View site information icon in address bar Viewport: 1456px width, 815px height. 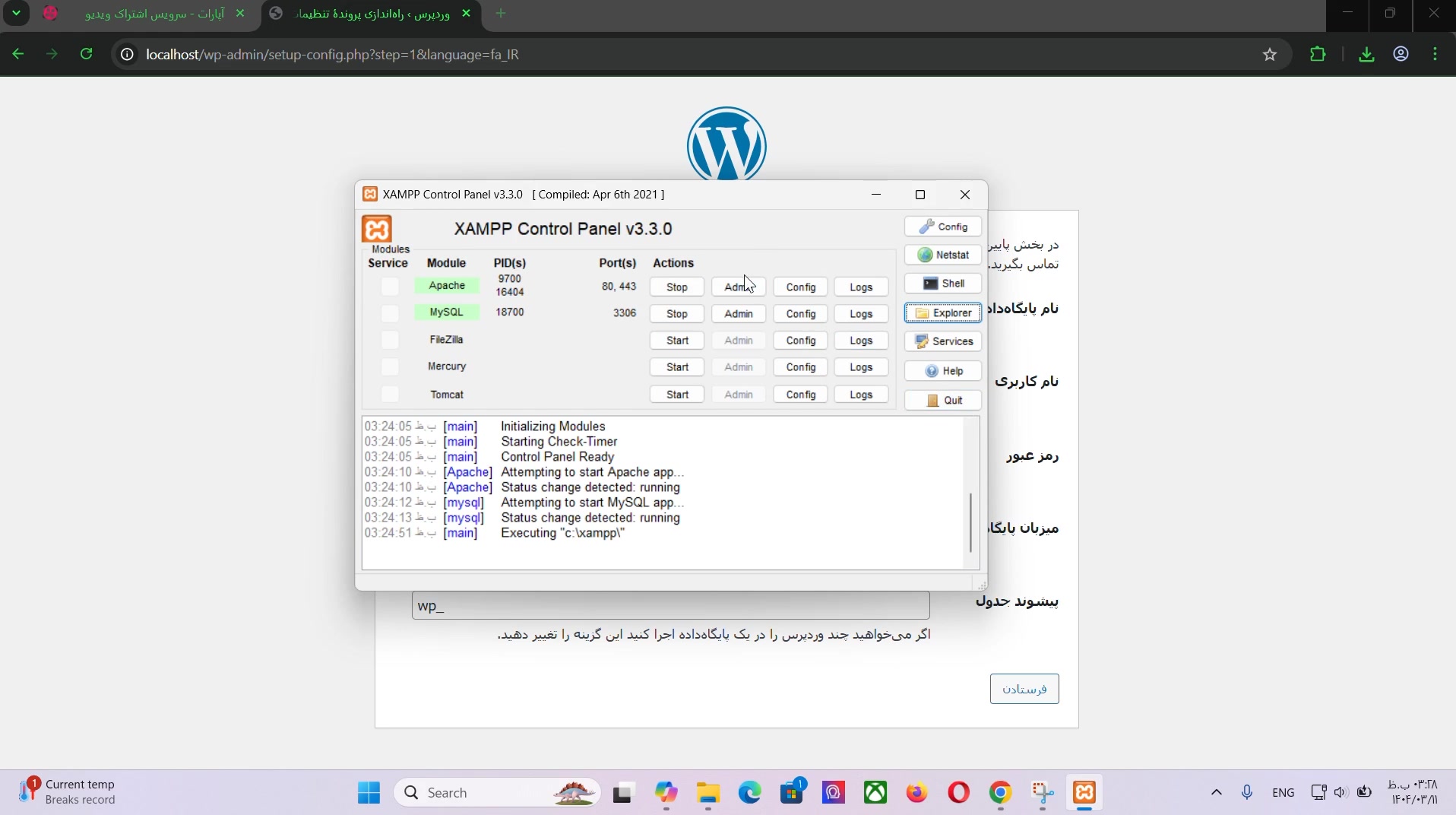point(128,55)
